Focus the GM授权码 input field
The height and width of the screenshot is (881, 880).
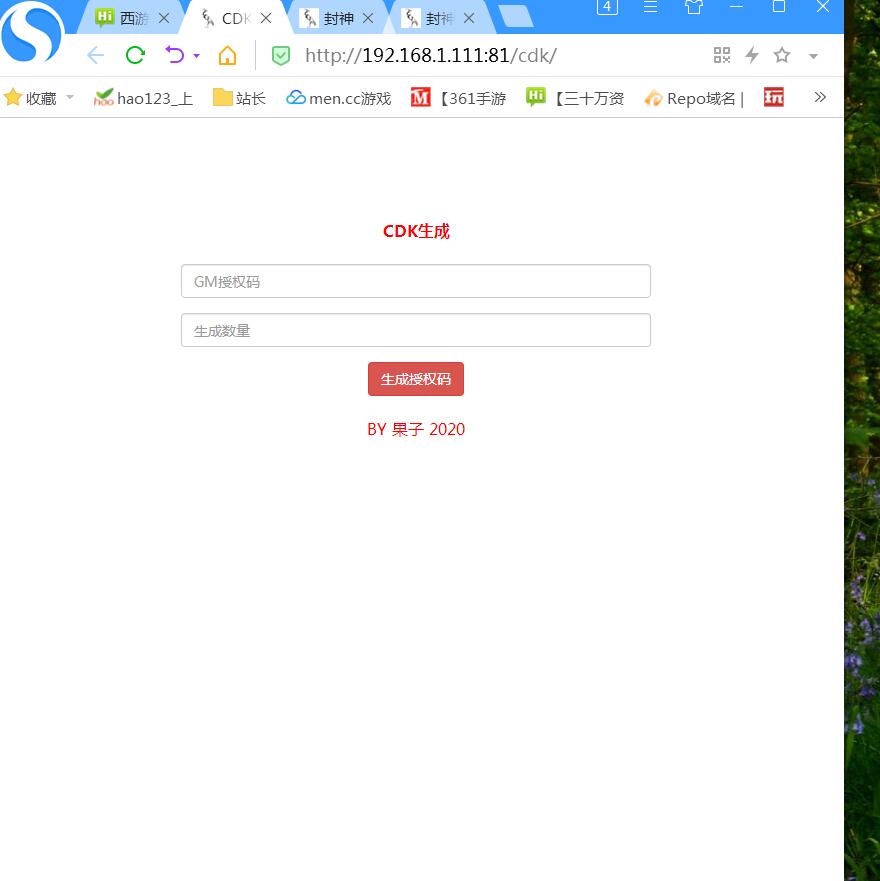[416, 281]
